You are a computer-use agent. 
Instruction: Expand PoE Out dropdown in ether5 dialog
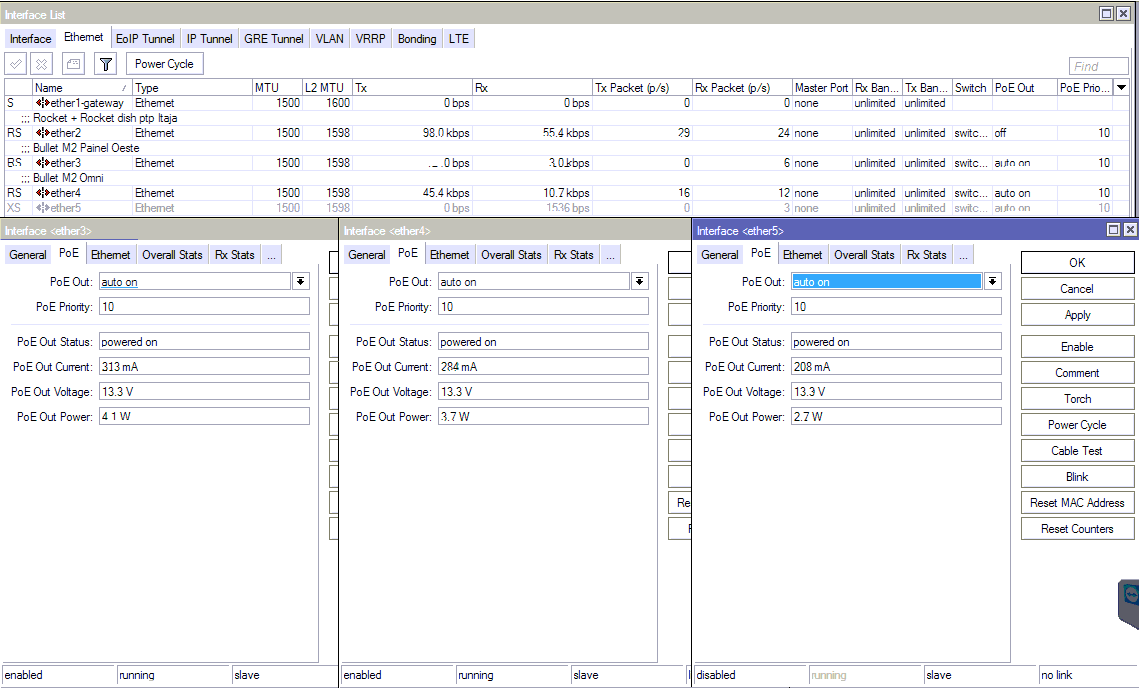992,282
